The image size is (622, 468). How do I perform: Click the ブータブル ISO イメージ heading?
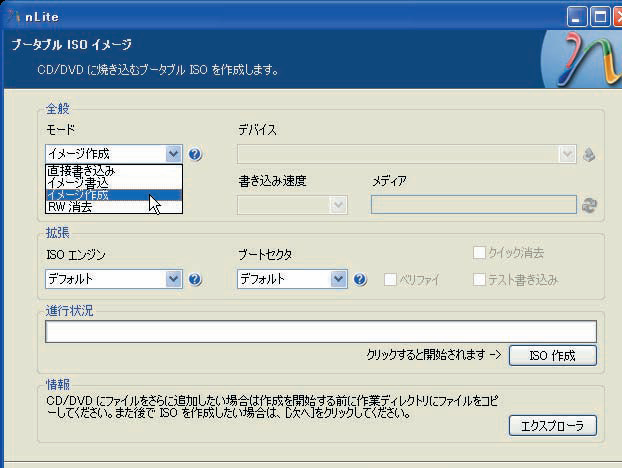point(71,44)
